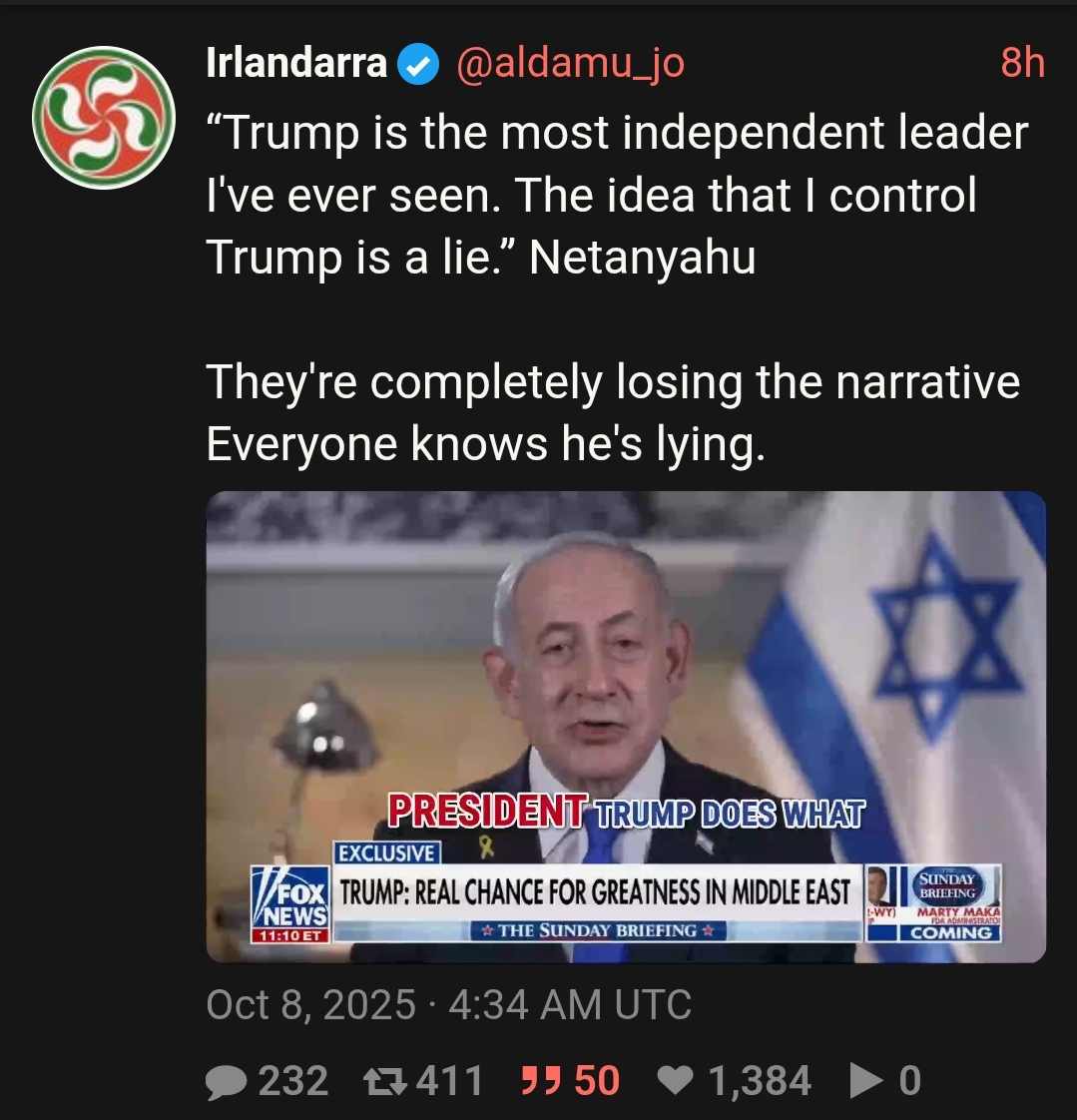Open the 8h timestamp link
The image size is (1077, 1120).
1023,63
